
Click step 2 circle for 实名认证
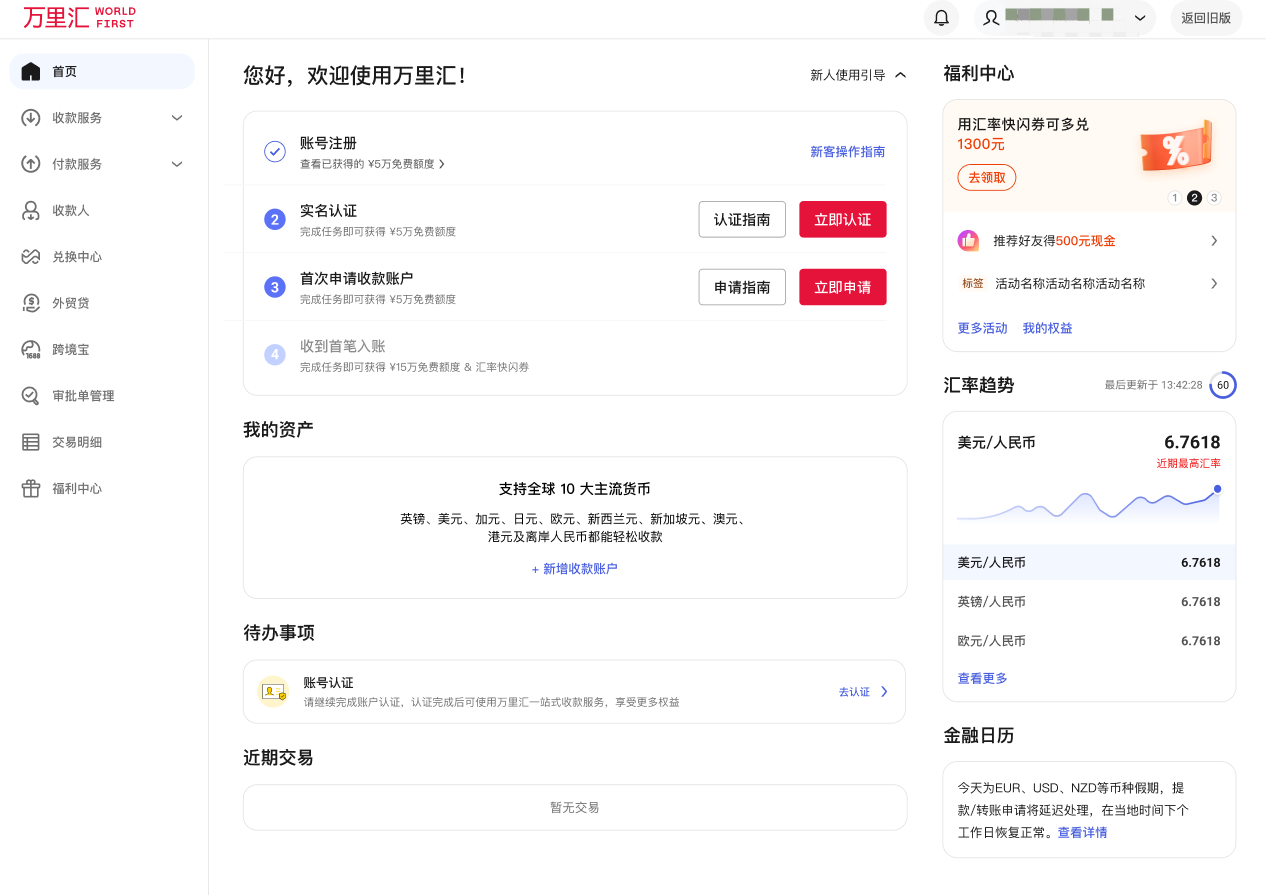tap(275, 219)
